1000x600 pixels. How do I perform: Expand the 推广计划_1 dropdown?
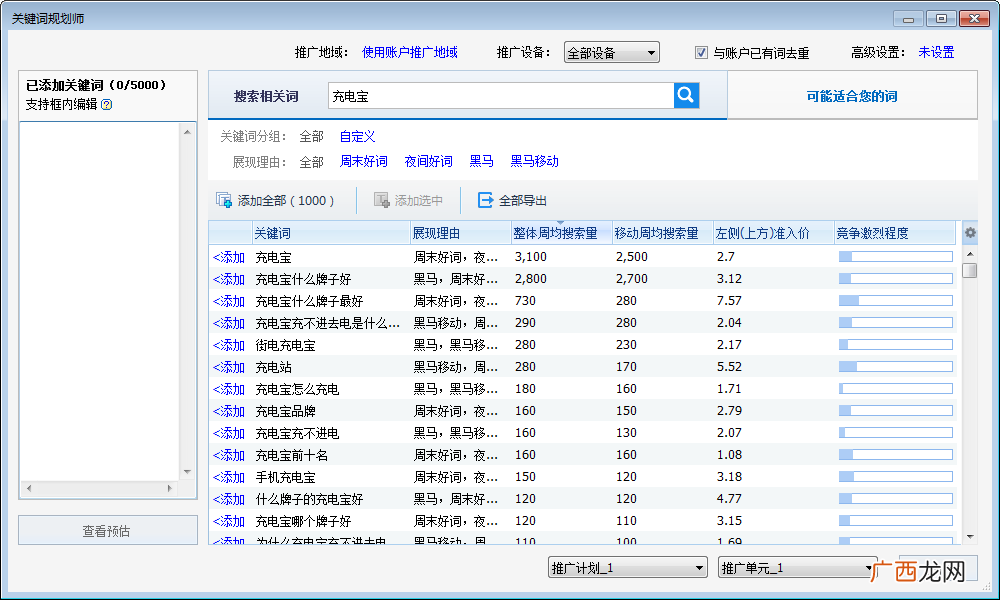click(x=628, y=567)
